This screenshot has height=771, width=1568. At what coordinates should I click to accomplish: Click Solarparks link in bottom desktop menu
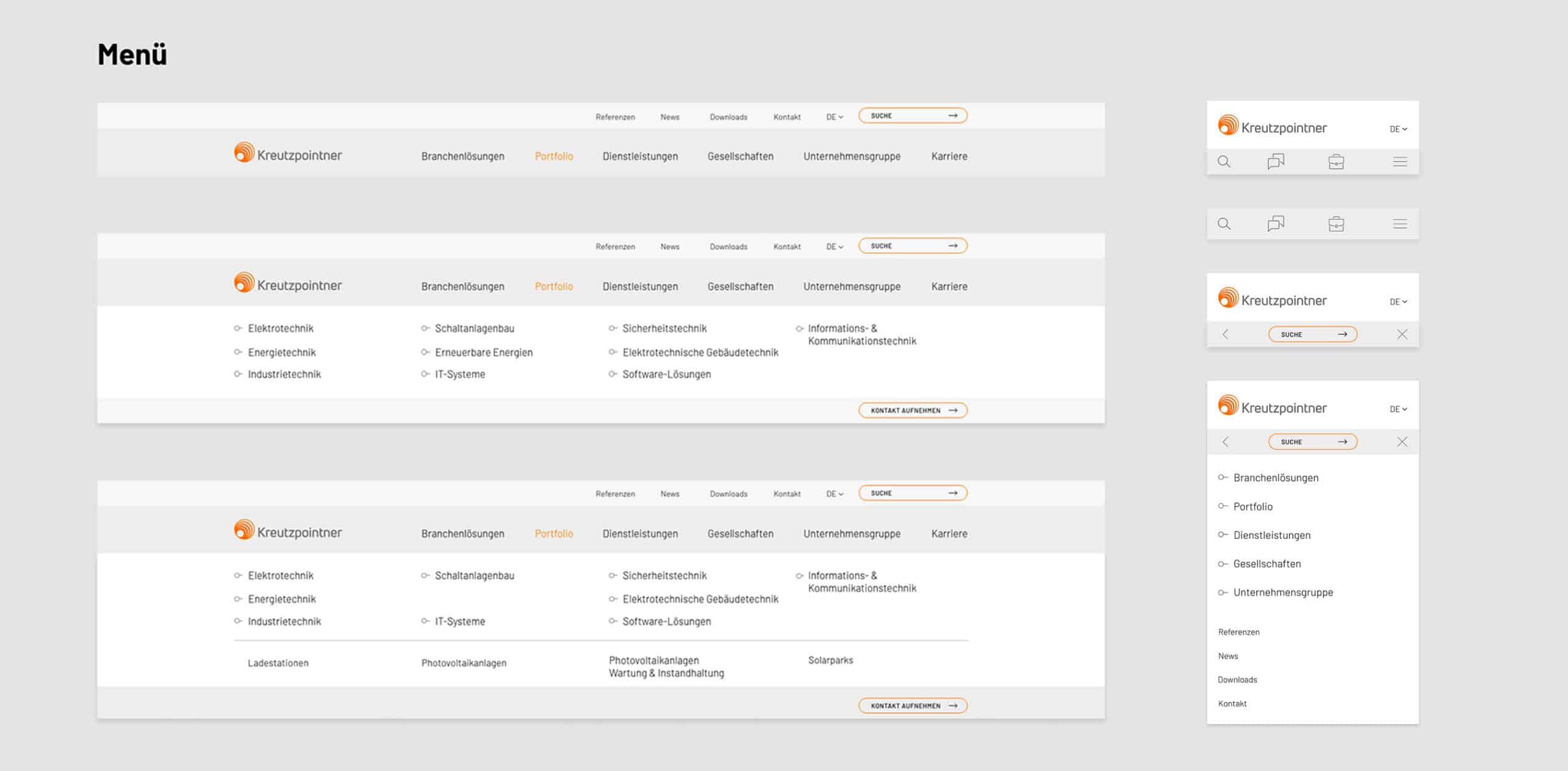[x=830, y=660]
